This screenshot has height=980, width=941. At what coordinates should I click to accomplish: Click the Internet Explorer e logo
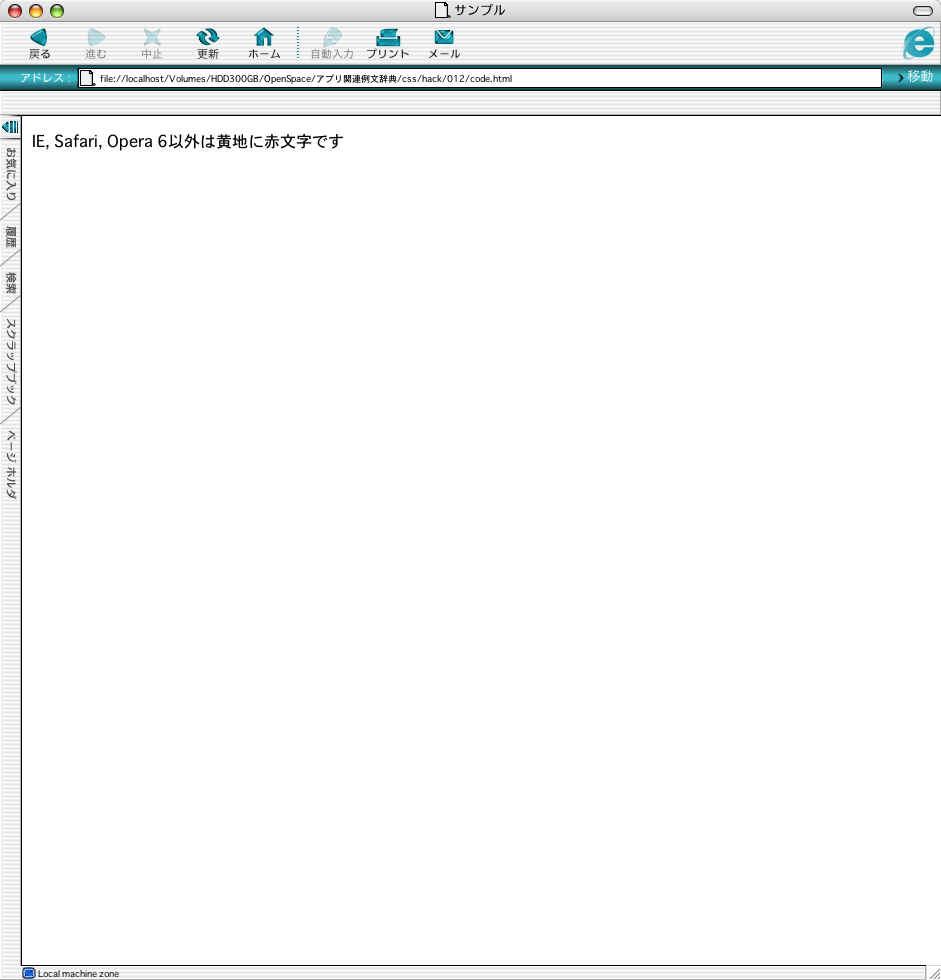click(x=919, y=43)
